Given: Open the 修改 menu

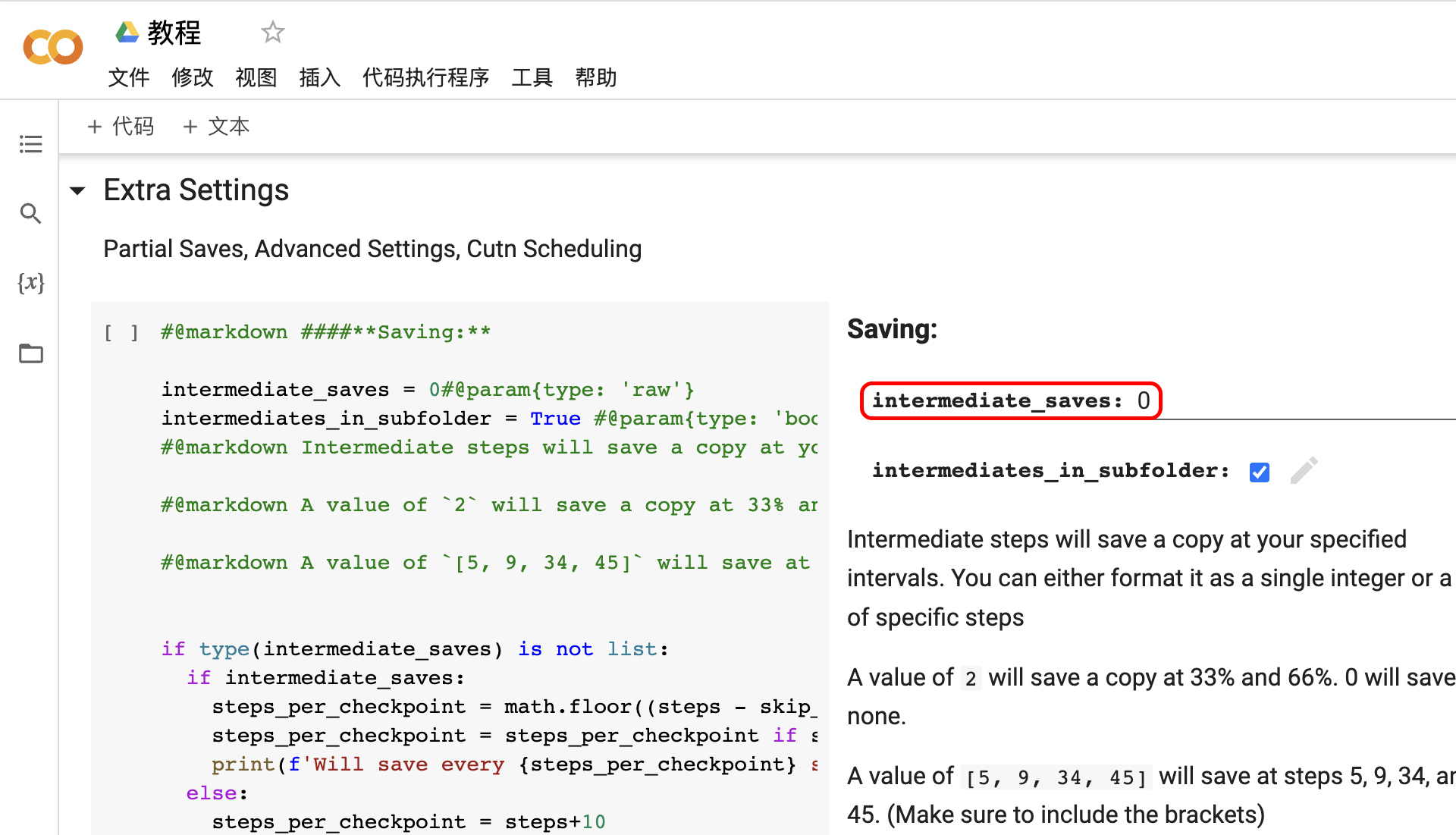Looking at the screenshot, I should 192,77.
